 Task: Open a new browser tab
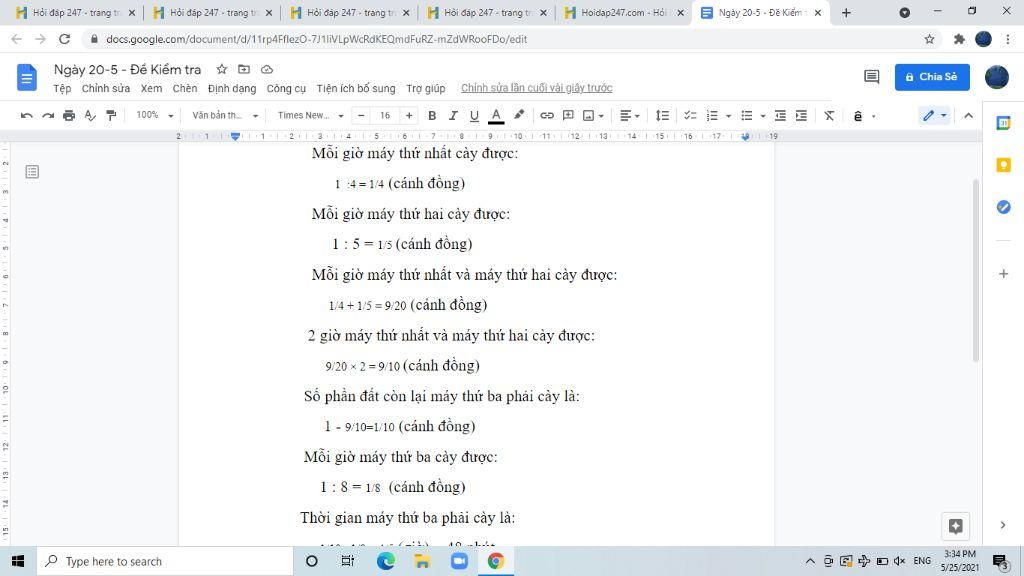coord(846,12)
